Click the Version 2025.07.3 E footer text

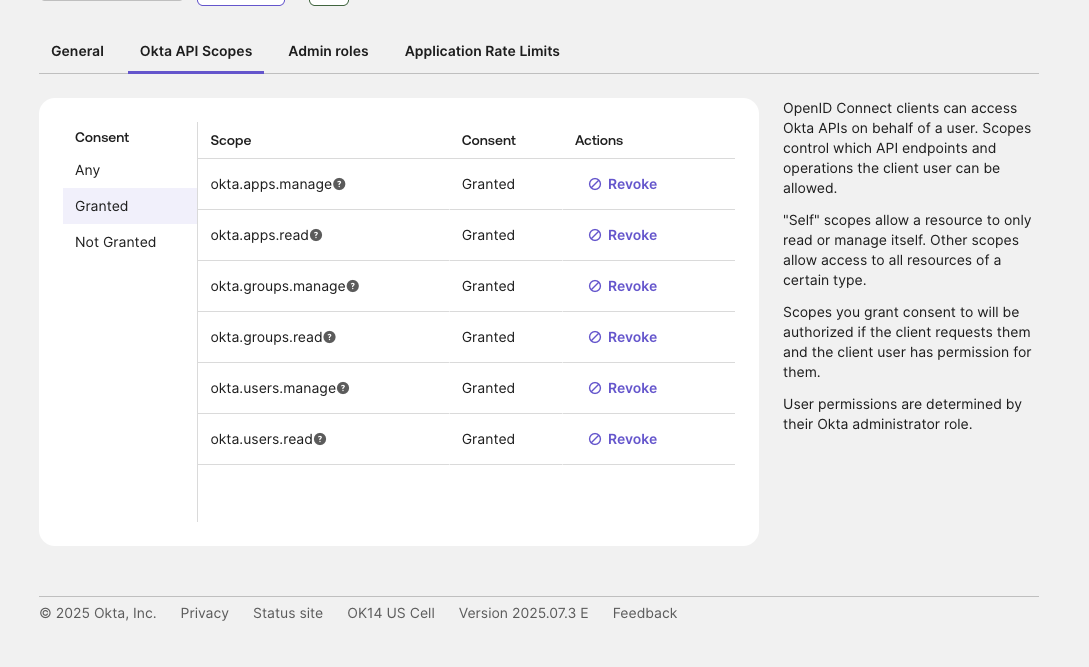pyautogui.click(x=524, y=614)
